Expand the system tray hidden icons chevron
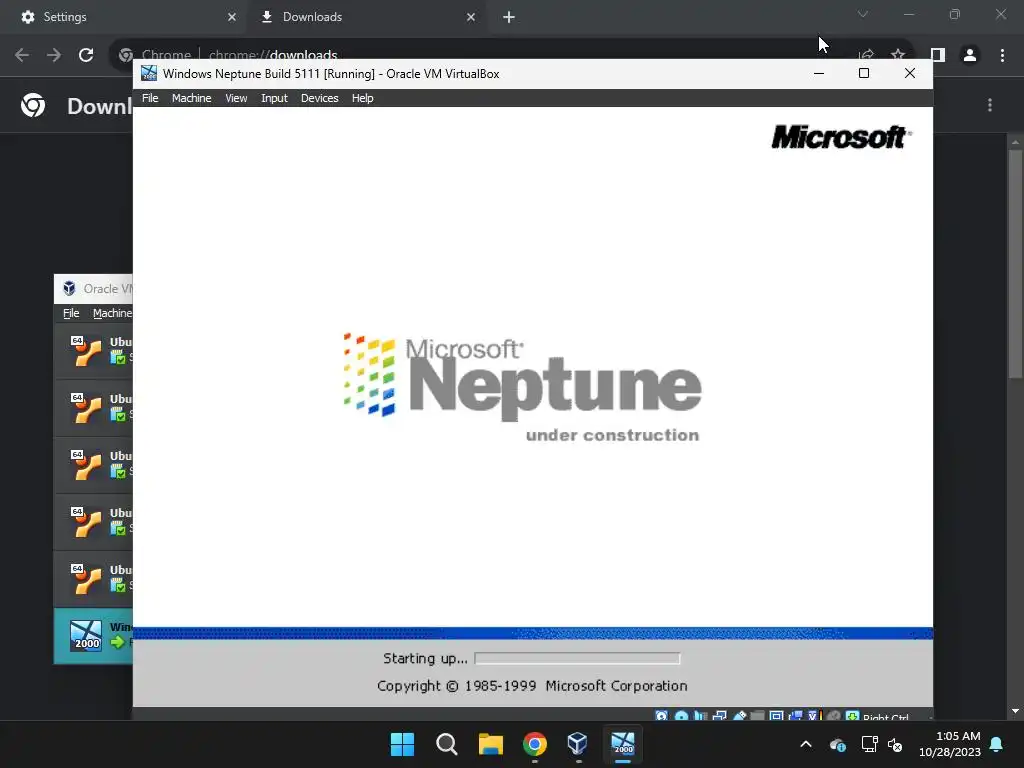Screen dimensions: 1024x768 point(806,744)
